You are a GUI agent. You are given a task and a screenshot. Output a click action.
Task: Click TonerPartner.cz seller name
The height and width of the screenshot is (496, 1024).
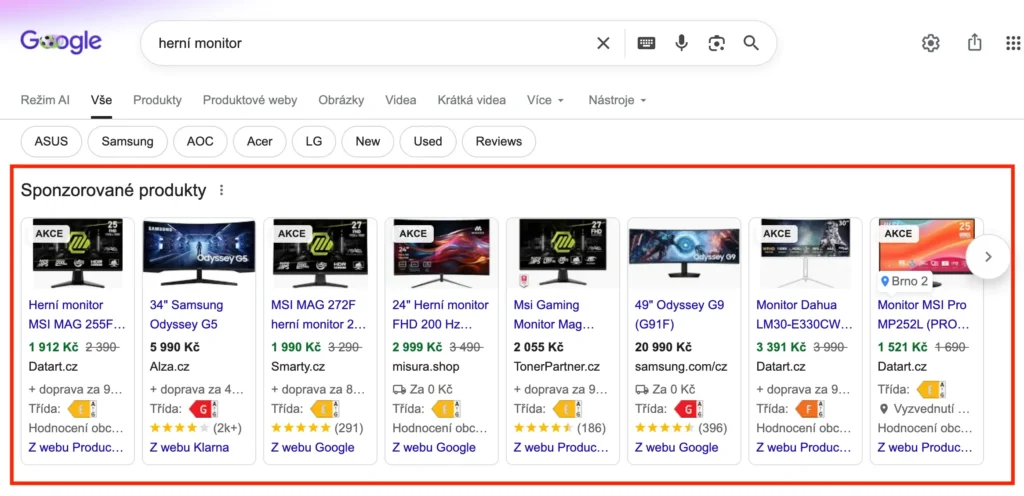[x=556, y=367]
